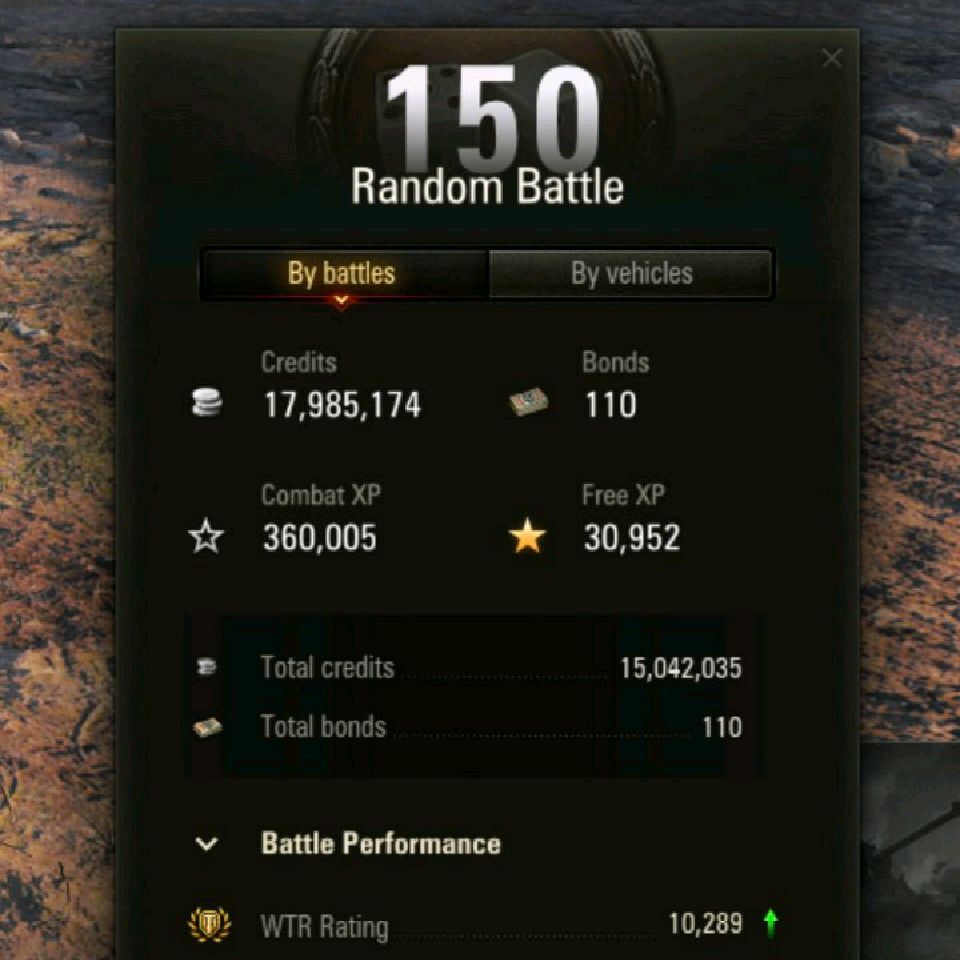
Task: Click the Total credits small coin icon
Action: tap(207, 666)
